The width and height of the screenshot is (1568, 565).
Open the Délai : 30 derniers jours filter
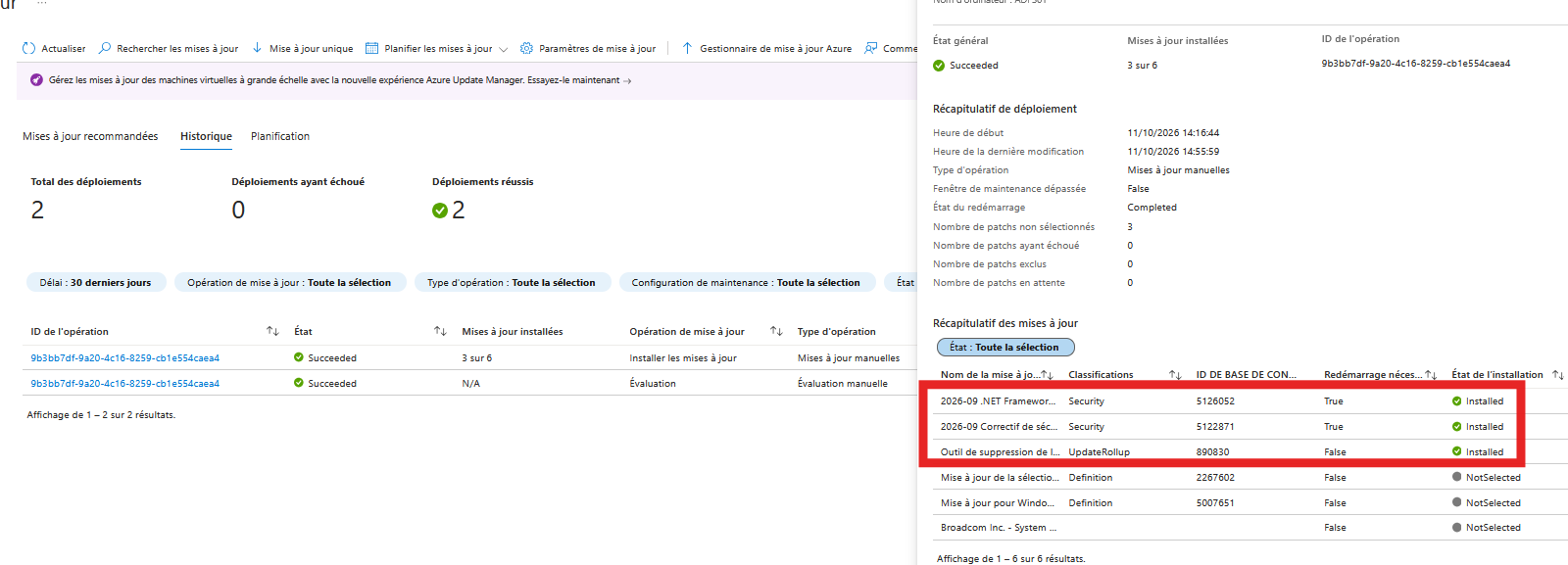click(96, 282)
